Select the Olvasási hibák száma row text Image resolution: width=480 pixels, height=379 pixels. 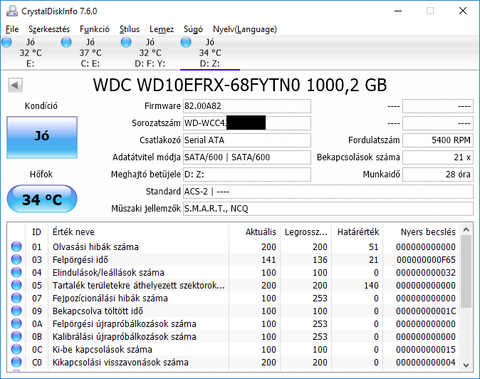point(95,247)
